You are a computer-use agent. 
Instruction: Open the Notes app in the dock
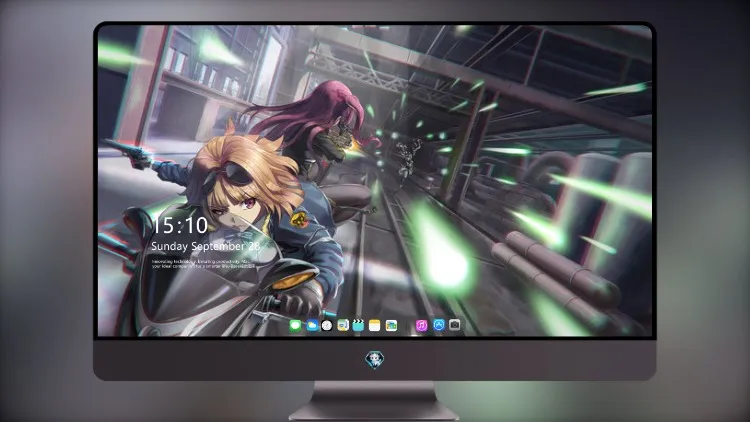click(375, 326)
